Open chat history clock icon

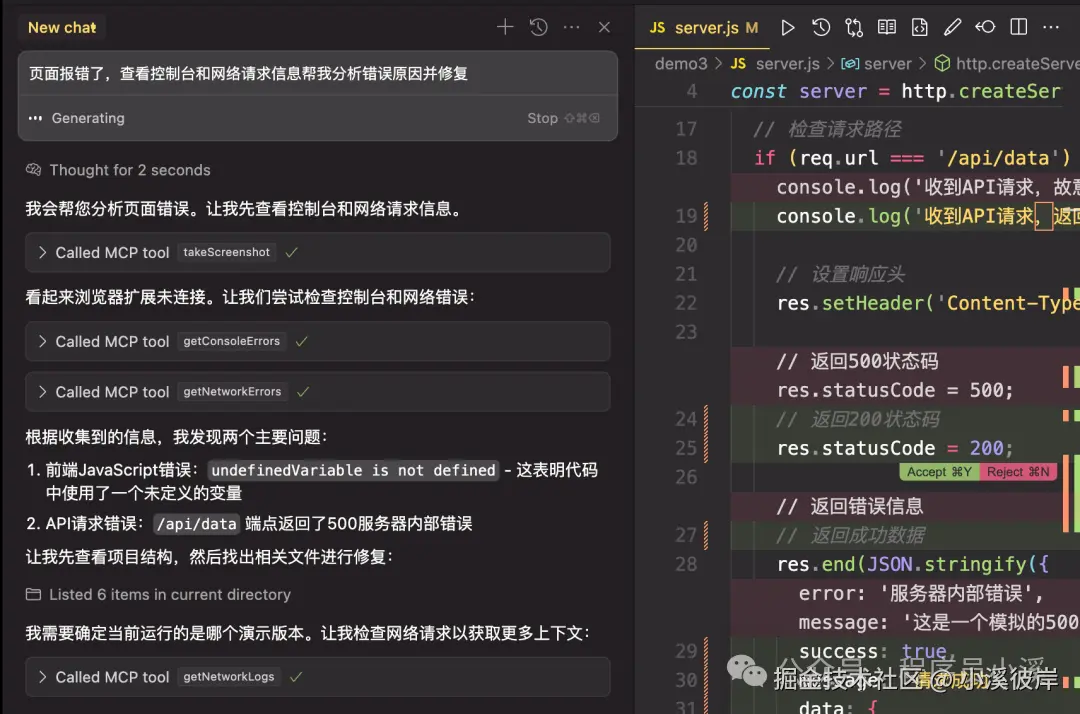(539, 27)
